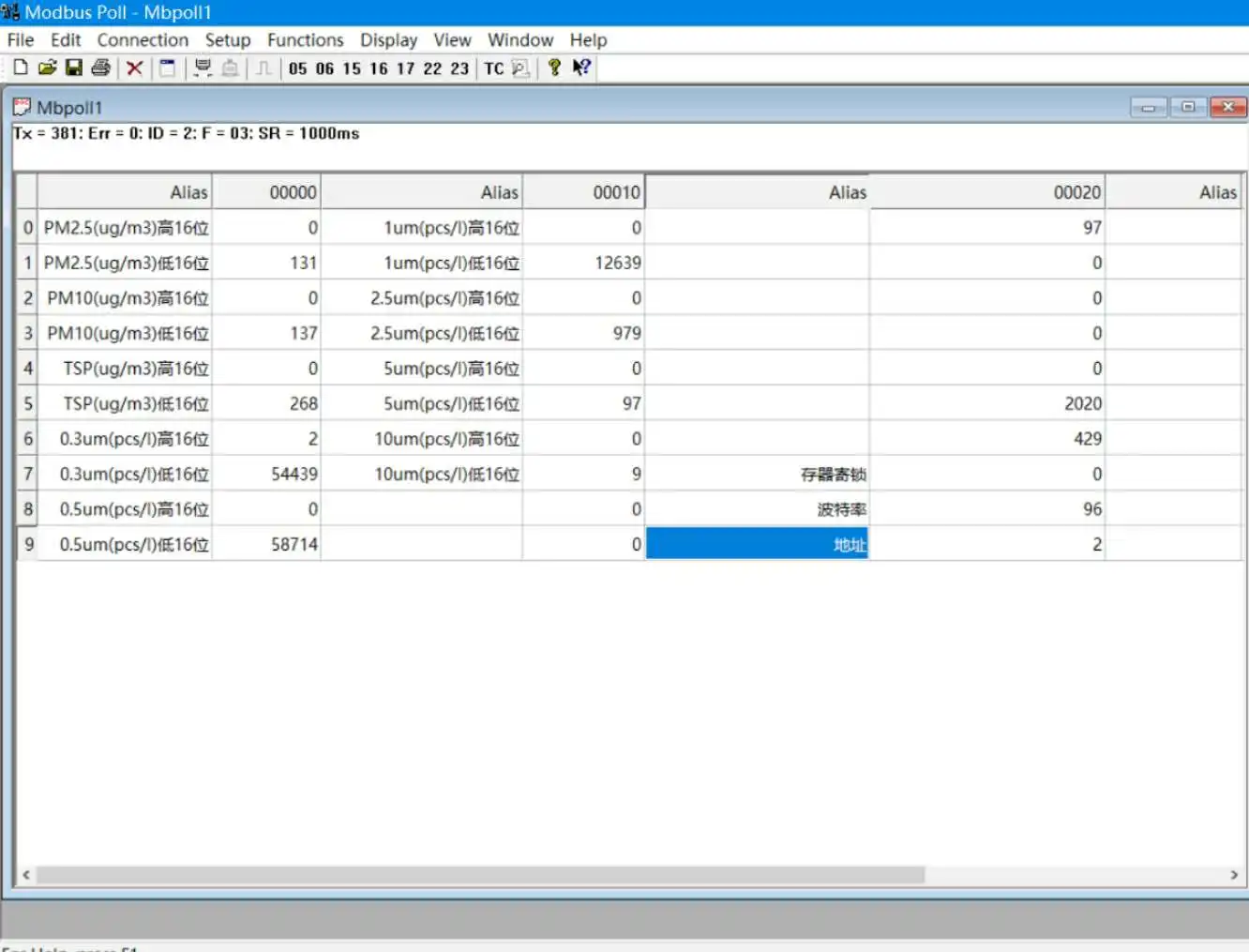Select the highlighted 地址 alias cell
This screenshot has width=1249, height=952.
point(757,544)
